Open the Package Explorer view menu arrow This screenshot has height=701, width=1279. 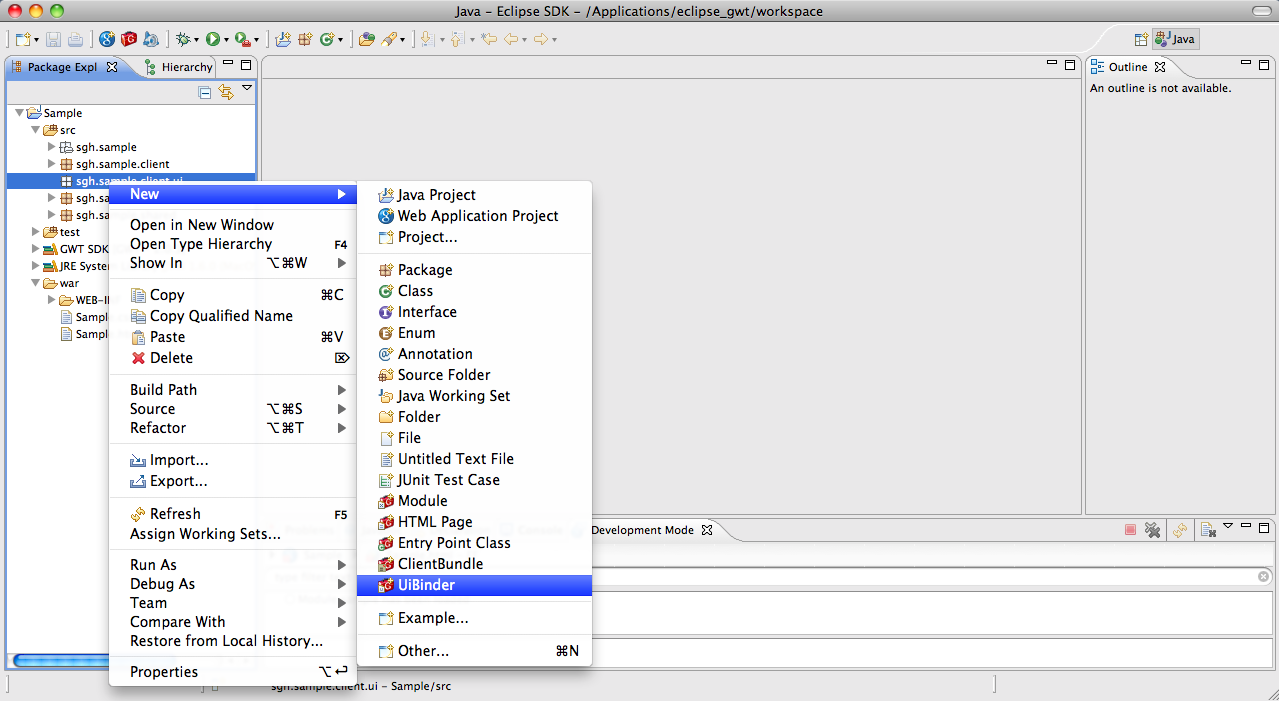click(247, 89)
